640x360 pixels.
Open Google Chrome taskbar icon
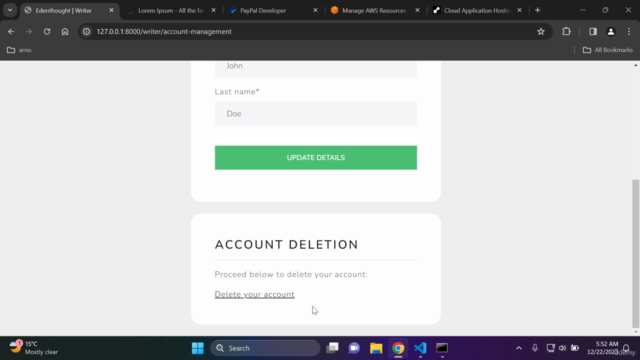tap(398, 348)
